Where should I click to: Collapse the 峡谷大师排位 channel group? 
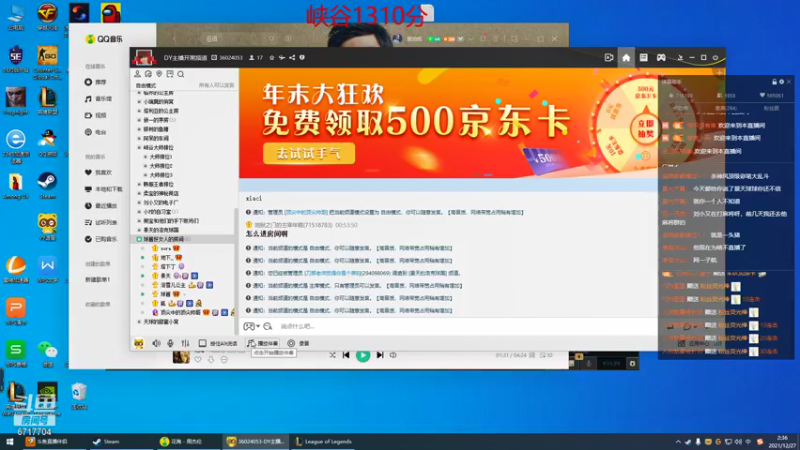coord(139,147)
